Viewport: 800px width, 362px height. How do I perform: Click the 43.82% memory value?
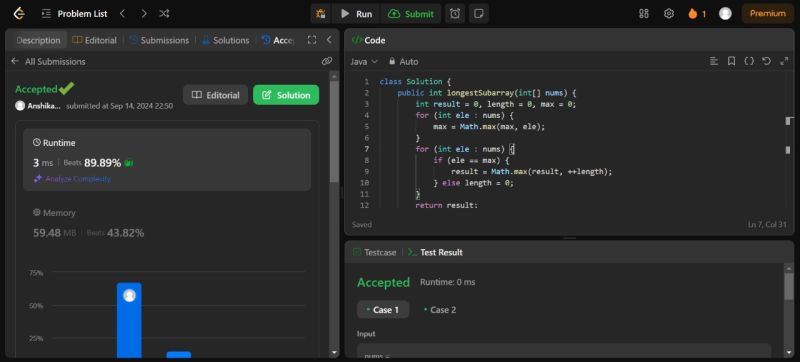(x=126, y=233)
